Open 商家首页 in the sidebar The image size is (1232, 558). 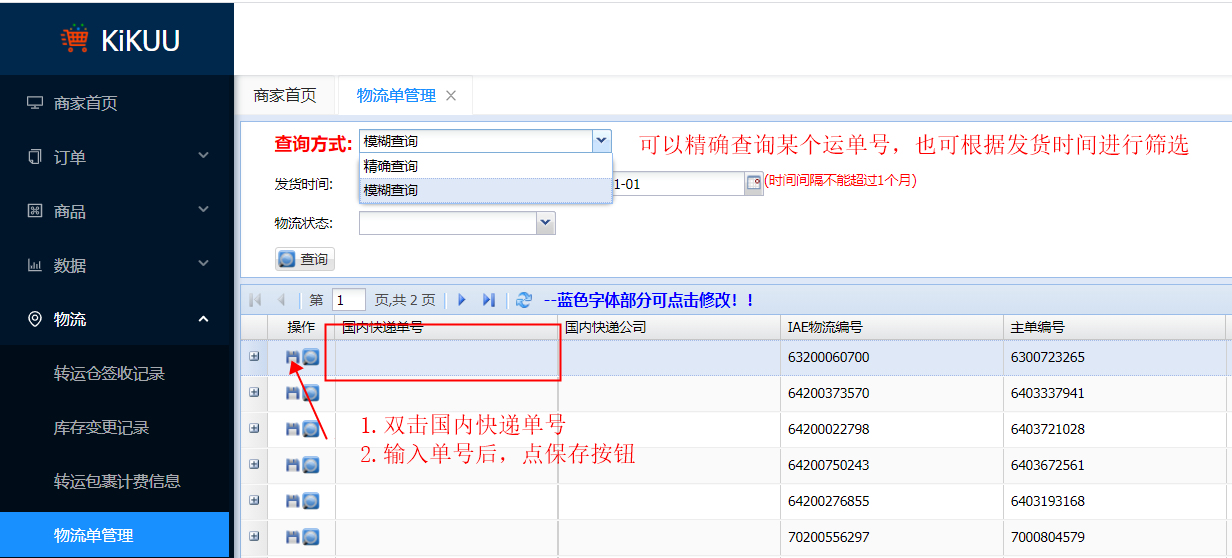click(115, 103)
